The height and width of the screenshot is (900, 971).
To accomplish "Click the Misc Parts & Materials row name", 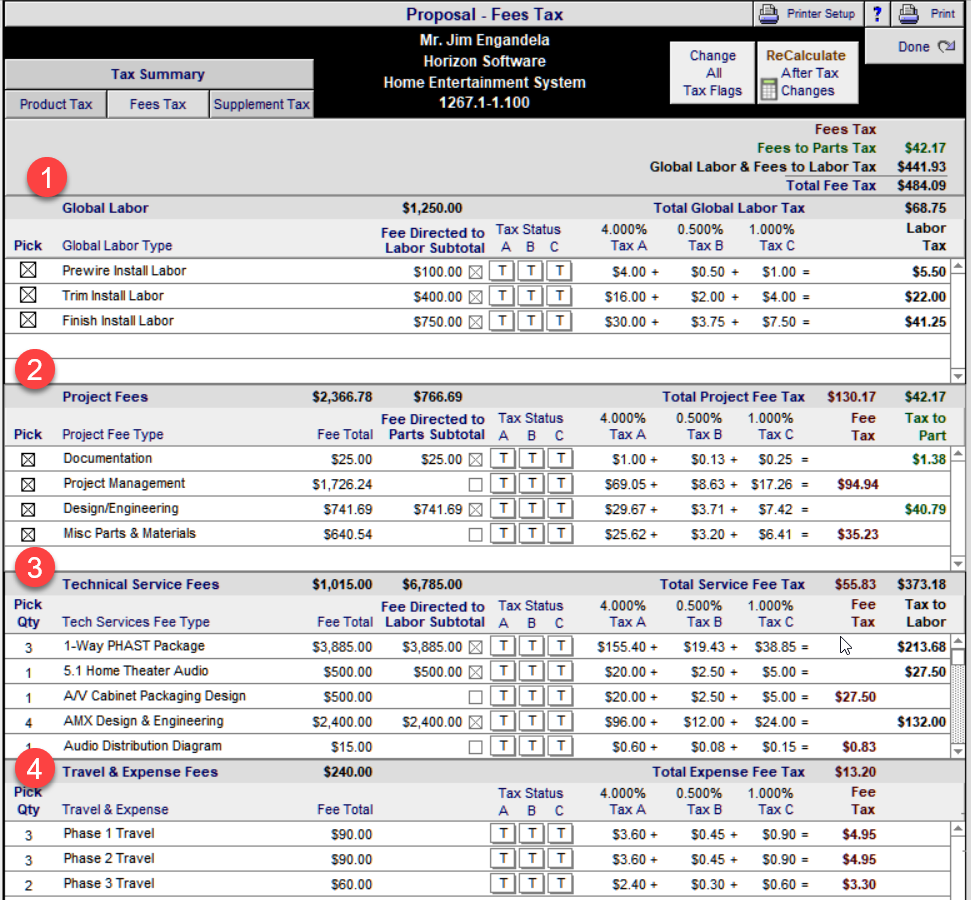I will 129,533.
